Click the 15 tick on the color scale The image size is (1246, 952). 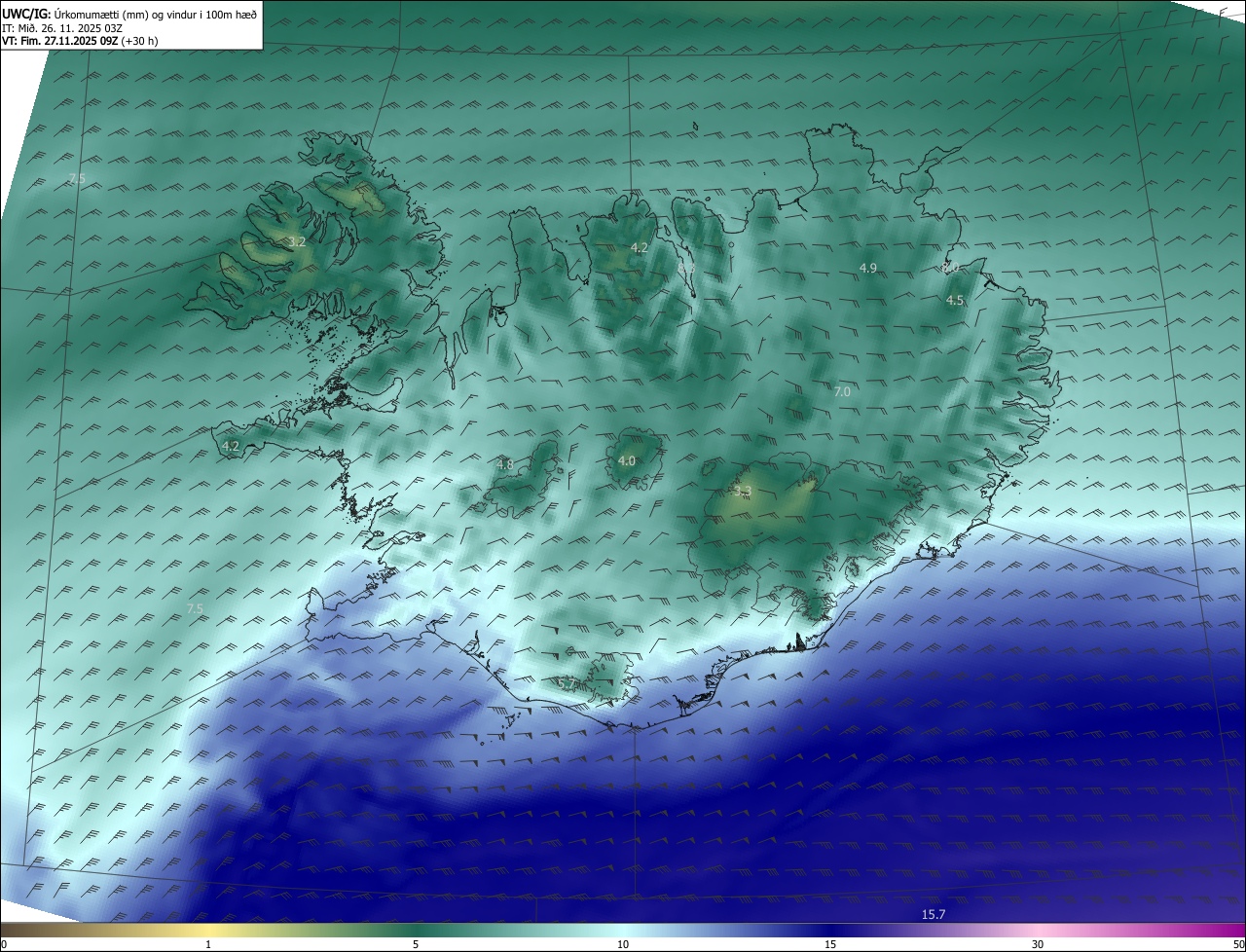click(830, 944)
